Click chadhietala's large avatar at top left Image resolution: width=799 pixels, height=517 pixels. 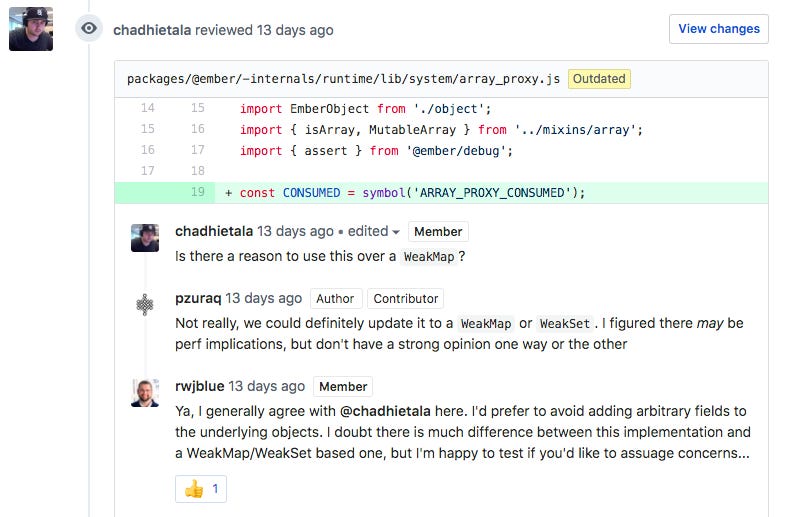30,29
